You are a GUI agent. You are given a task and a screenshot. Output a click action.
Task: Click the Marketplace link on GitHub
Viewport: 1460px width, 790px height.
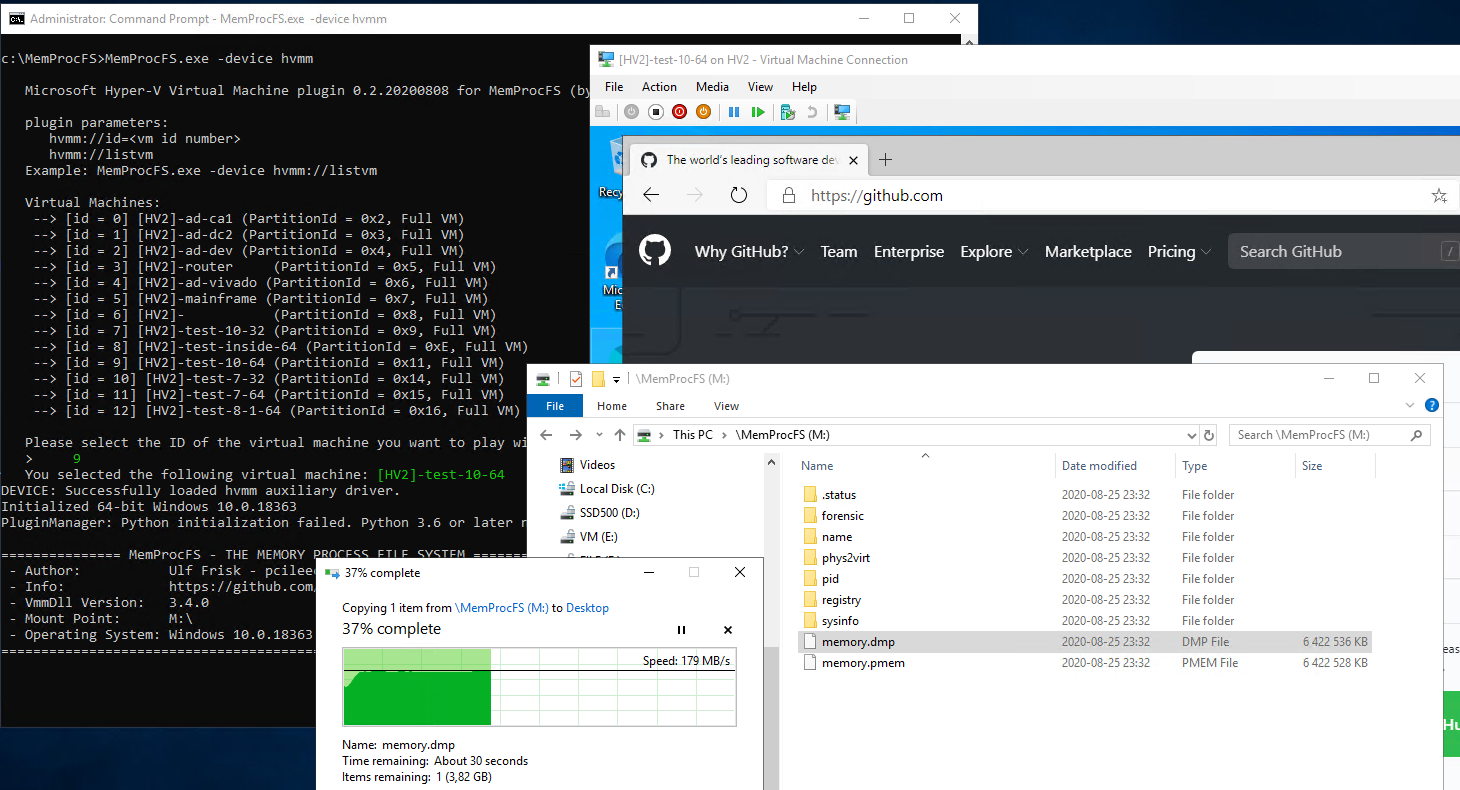pyautogui.click(x=1088, y=252)
